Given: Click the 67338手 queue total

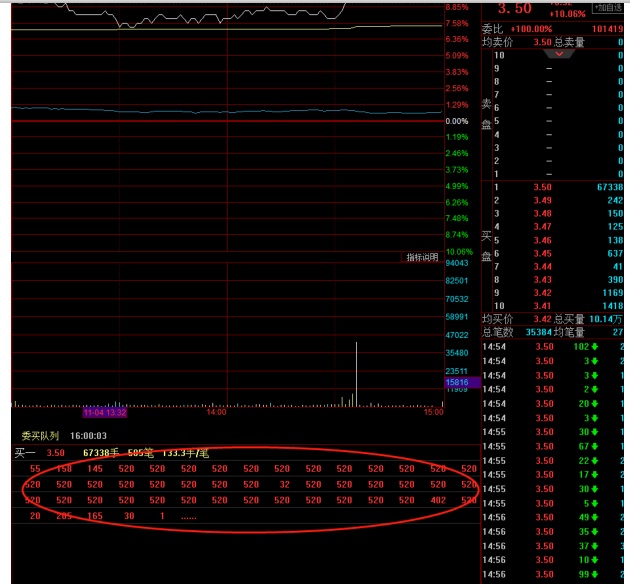Looking at the screenshot, I should pyautogui.click(x=101, y=453).
